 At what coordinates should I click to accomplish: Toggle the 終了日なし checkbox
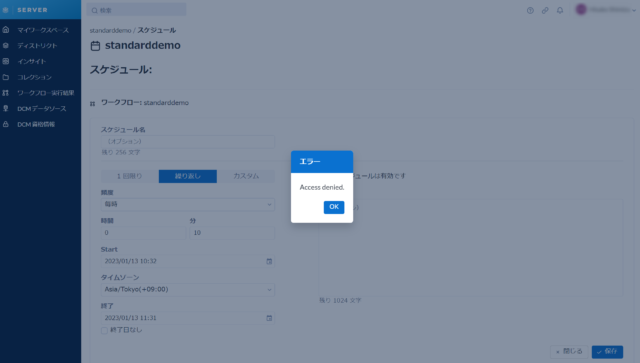[x=104, y=330]
